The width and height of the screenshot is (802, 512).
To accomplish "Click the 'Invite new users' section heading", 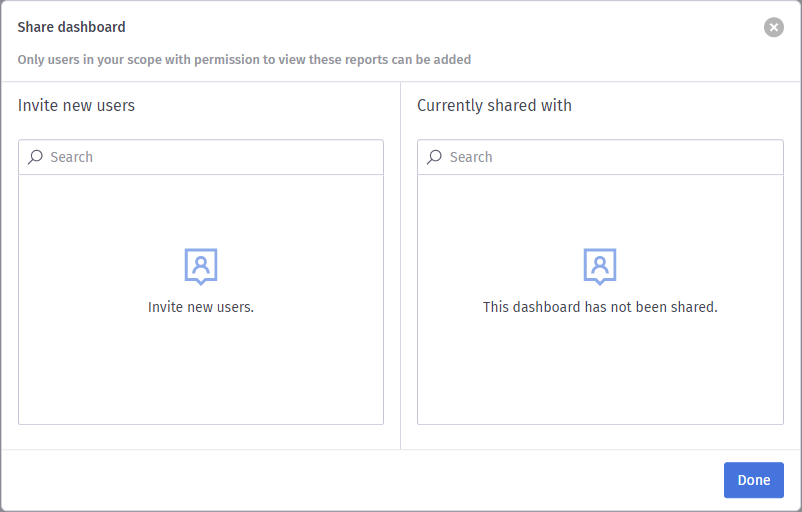I will [x=76, y=105].
